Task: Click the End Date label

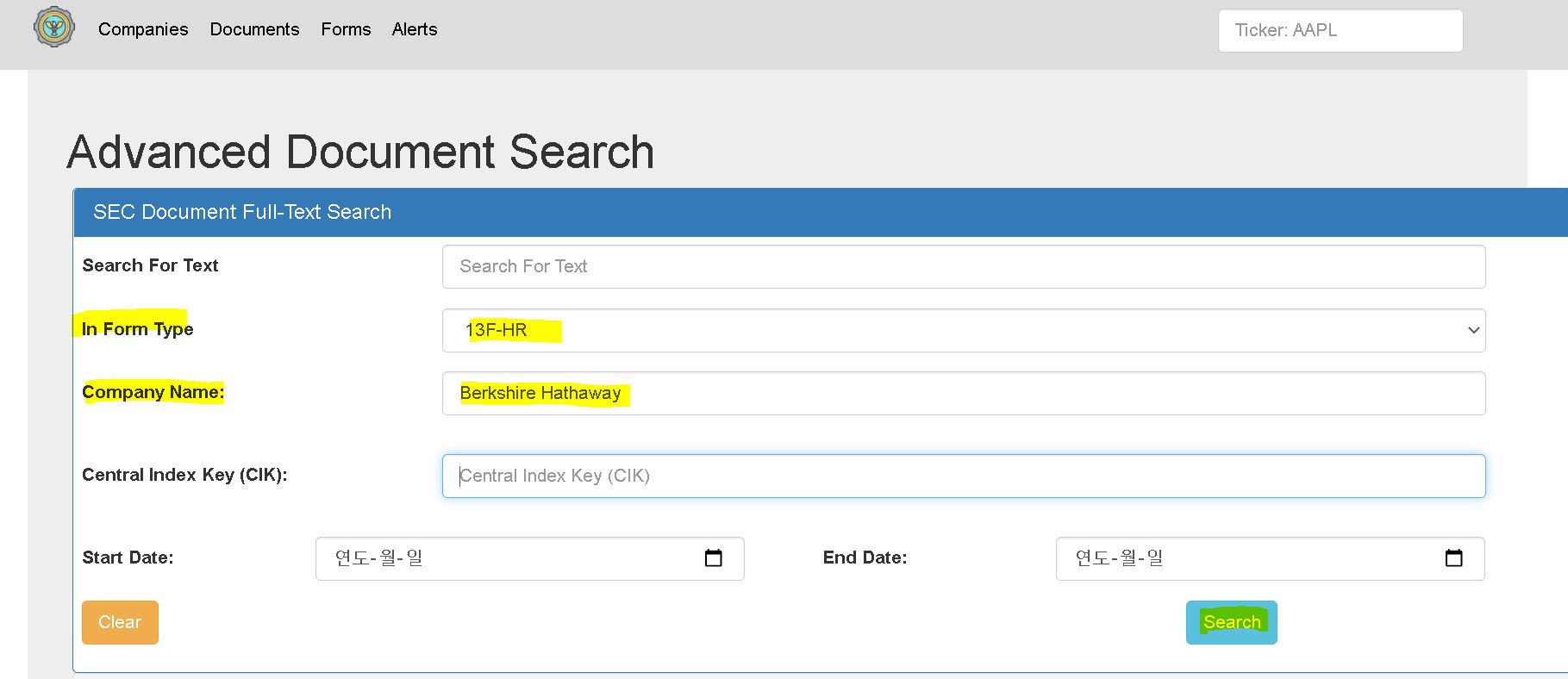Action: [865, 558]
